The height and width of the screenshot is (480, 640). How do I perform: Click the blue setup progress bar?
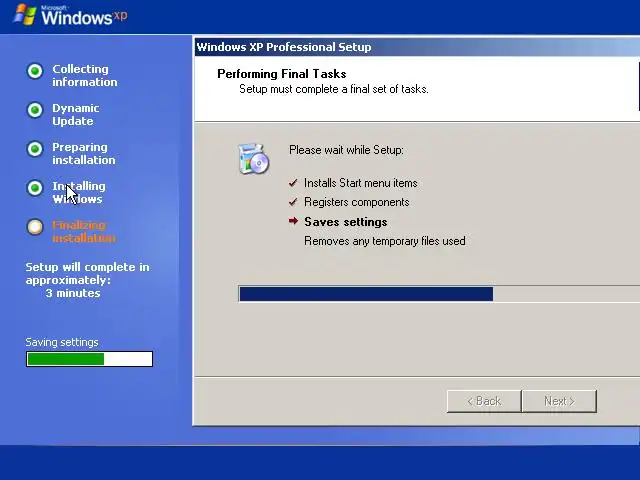[439, 294]
